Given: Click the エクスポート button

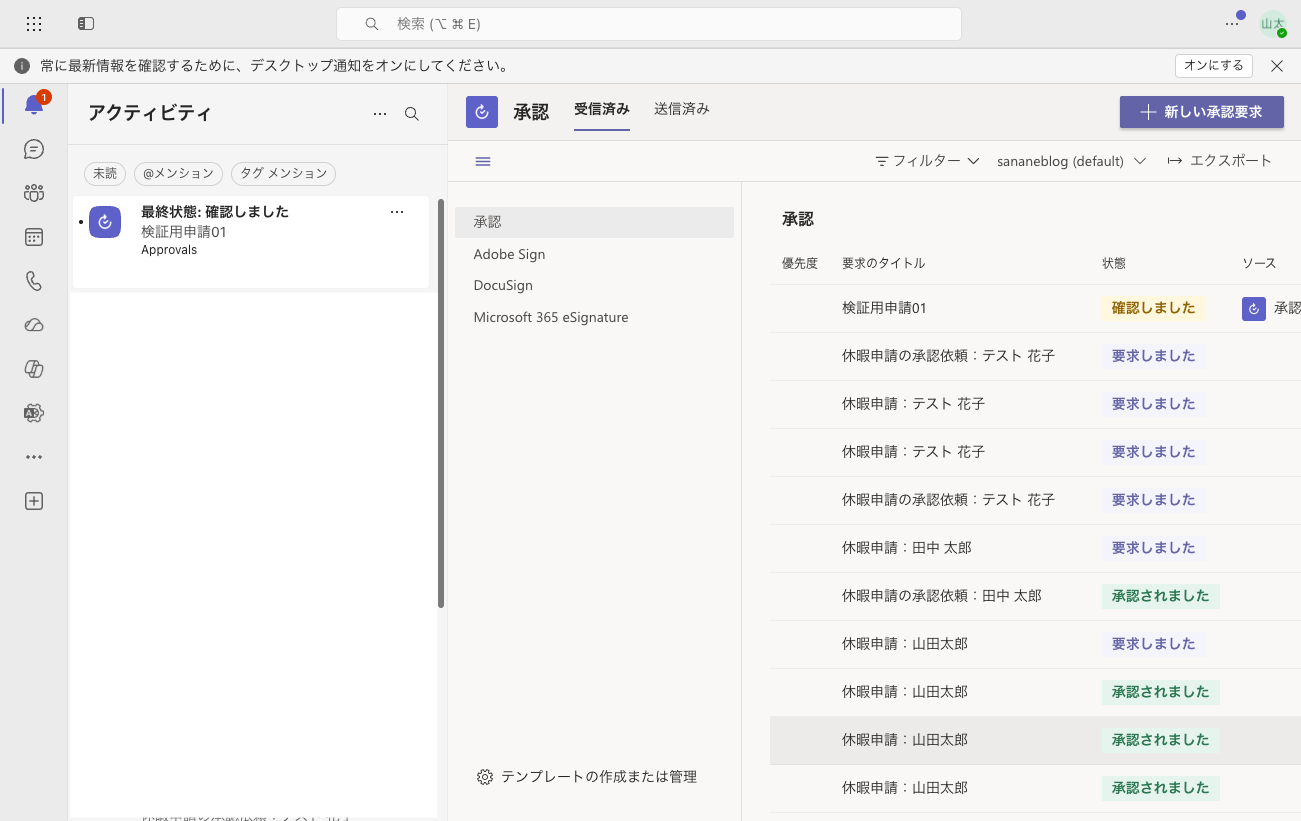Looking at the screenshot, I should pyautogui.click(x=1220, y=161).
